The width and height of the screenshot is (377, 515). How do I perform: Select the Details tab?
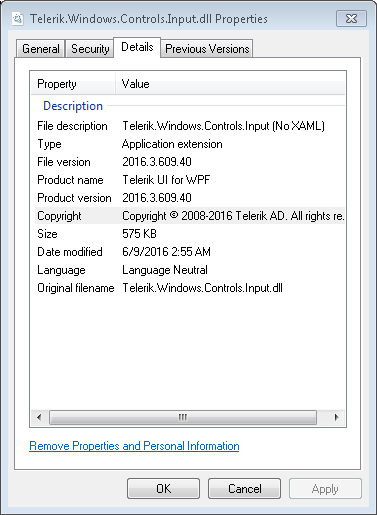point(137,47)
